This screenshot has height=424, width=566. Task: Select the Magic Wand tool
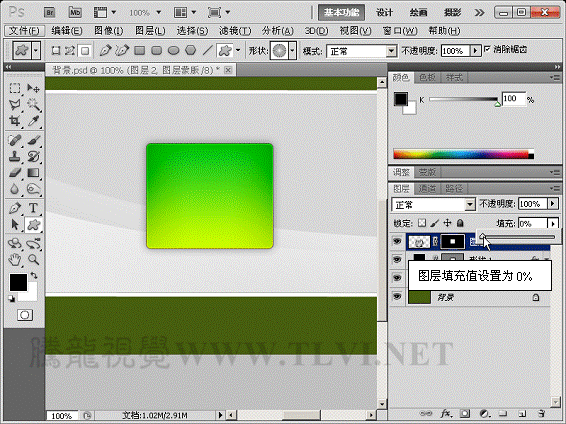33,105
